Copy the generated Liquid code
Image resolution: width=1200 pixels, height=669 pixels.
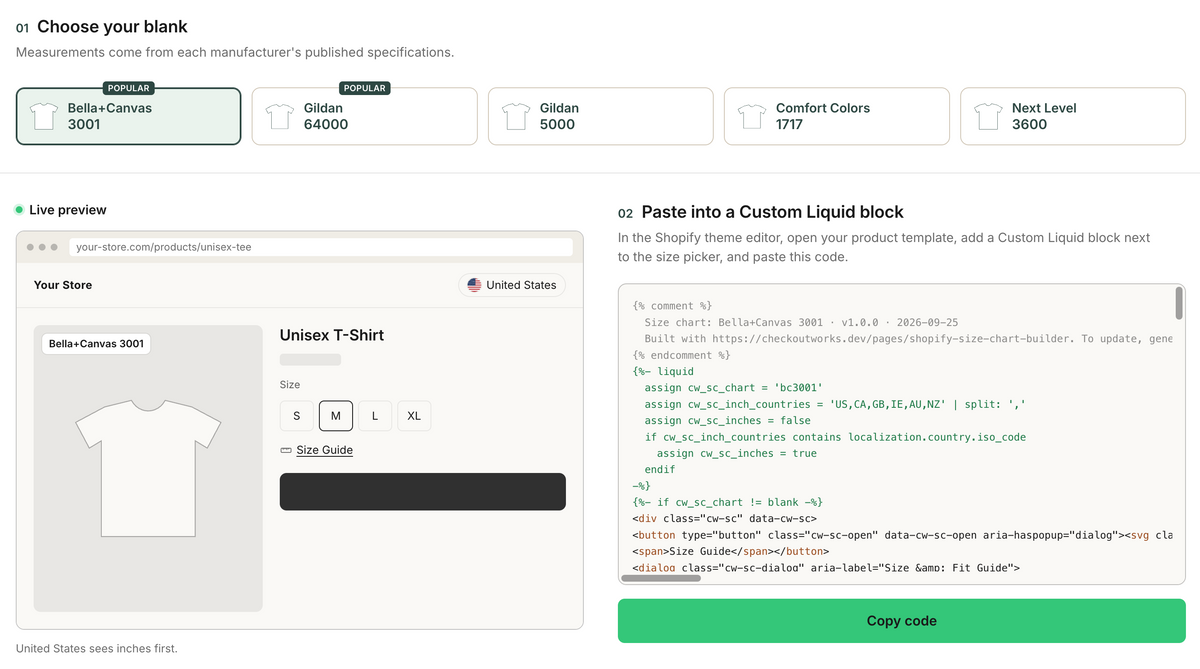pos(902,621)
